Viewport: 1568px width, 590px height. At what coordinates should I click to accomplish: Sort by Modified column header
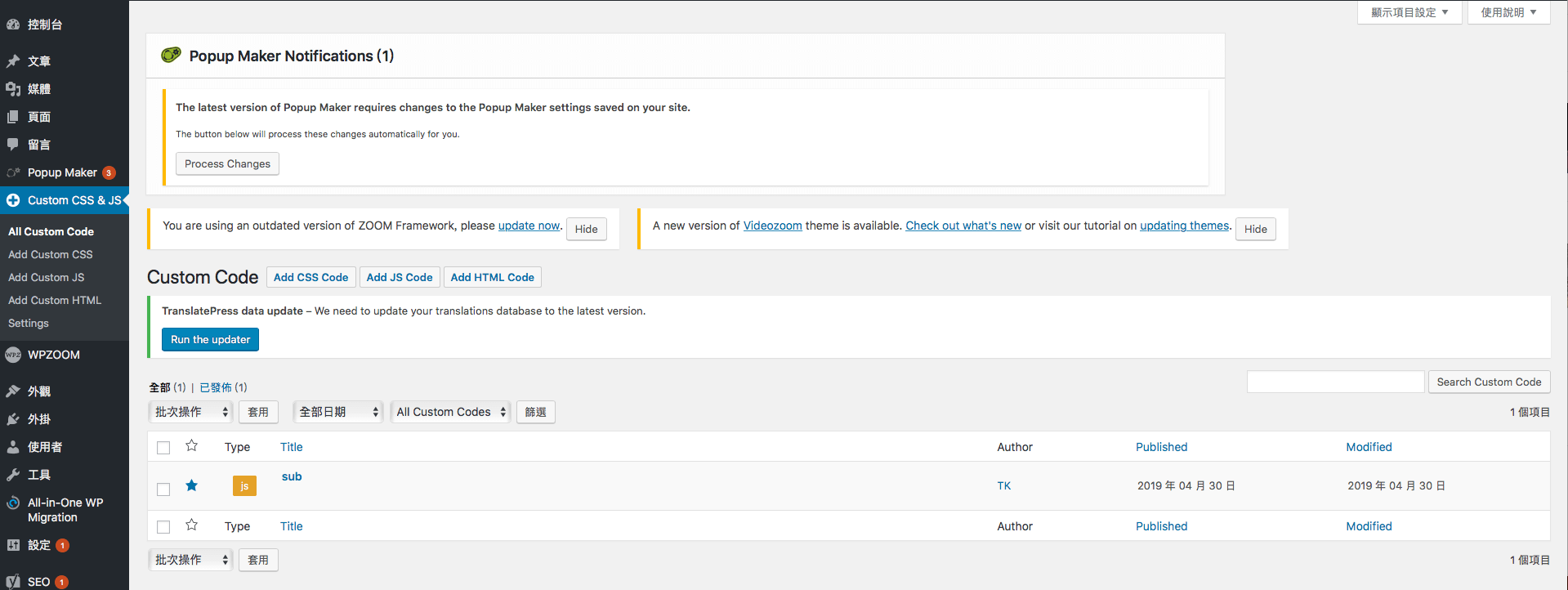point(1369,447)
